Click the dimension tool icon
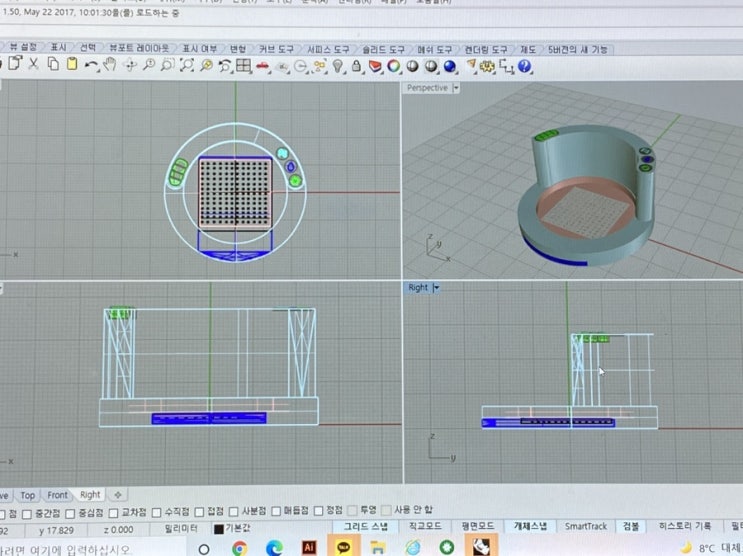The width and height of the screenshot is (743, 556). point(507,66)
